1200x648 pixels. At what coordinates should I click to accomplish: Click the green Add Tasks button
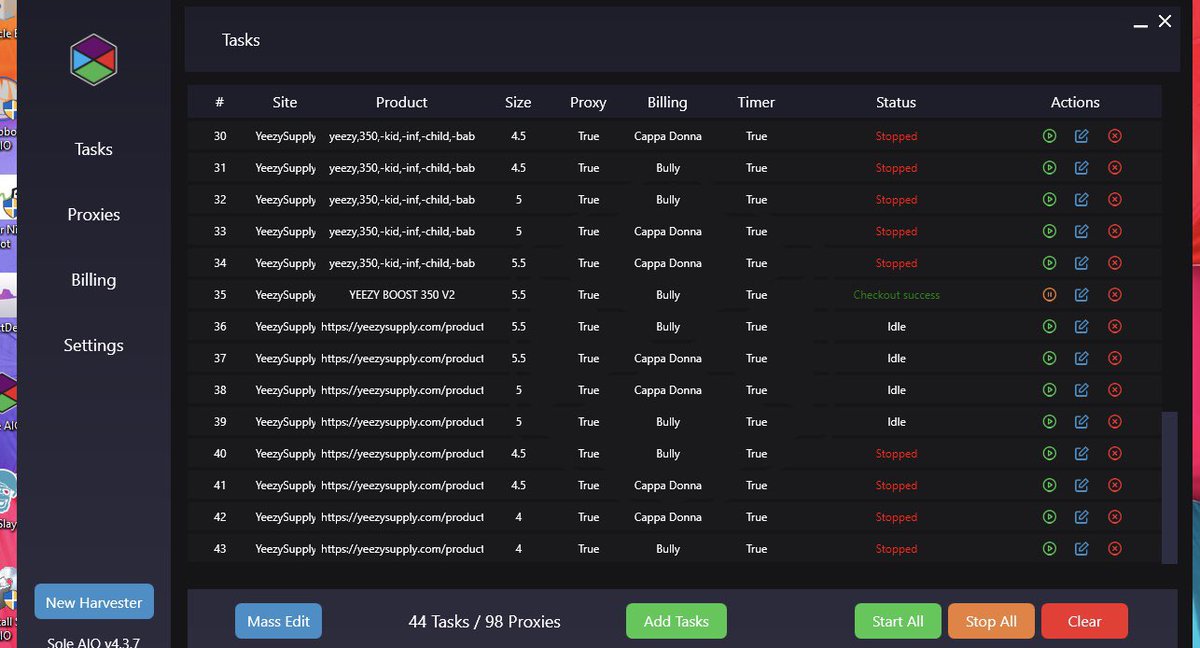click(676, 621)
